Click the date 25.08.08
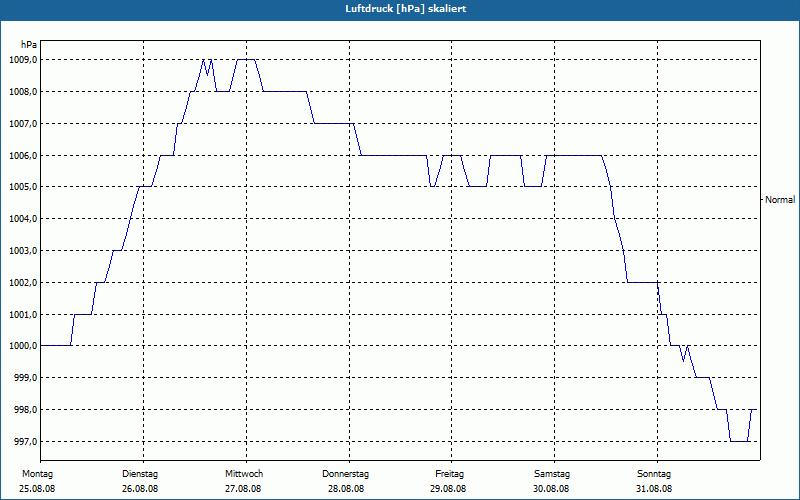This screenshot has width=800, height=500. point(37,489)
